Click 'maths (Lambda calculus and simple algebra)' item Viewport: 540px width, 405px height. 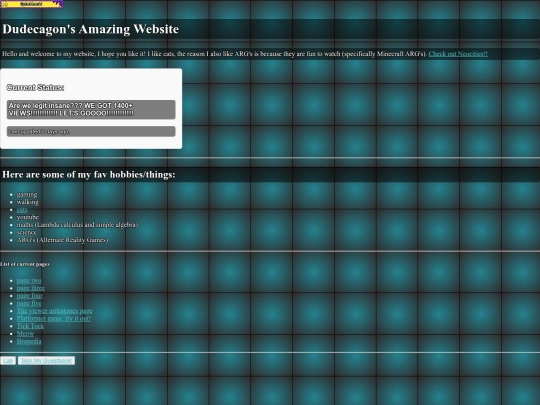(77, 225)
